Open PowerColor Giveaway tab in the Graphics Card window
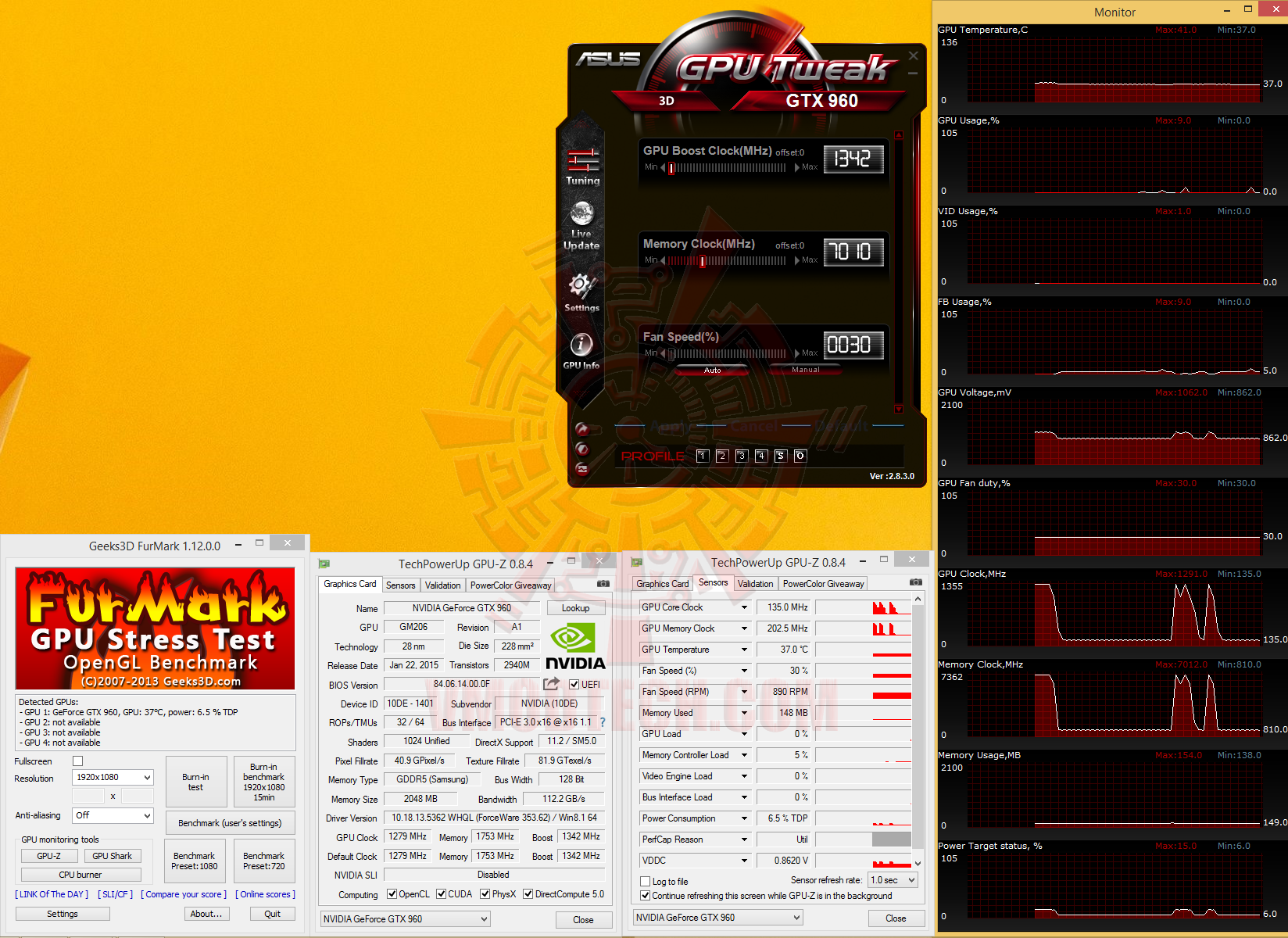 (x=511, y=585)
